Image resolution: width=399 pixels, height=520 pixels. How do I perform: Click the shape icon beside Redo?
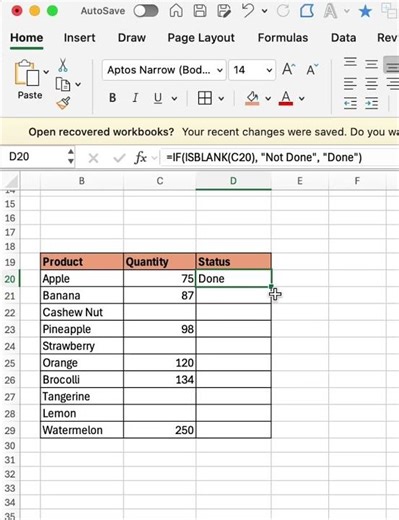[x=307, y=11]
